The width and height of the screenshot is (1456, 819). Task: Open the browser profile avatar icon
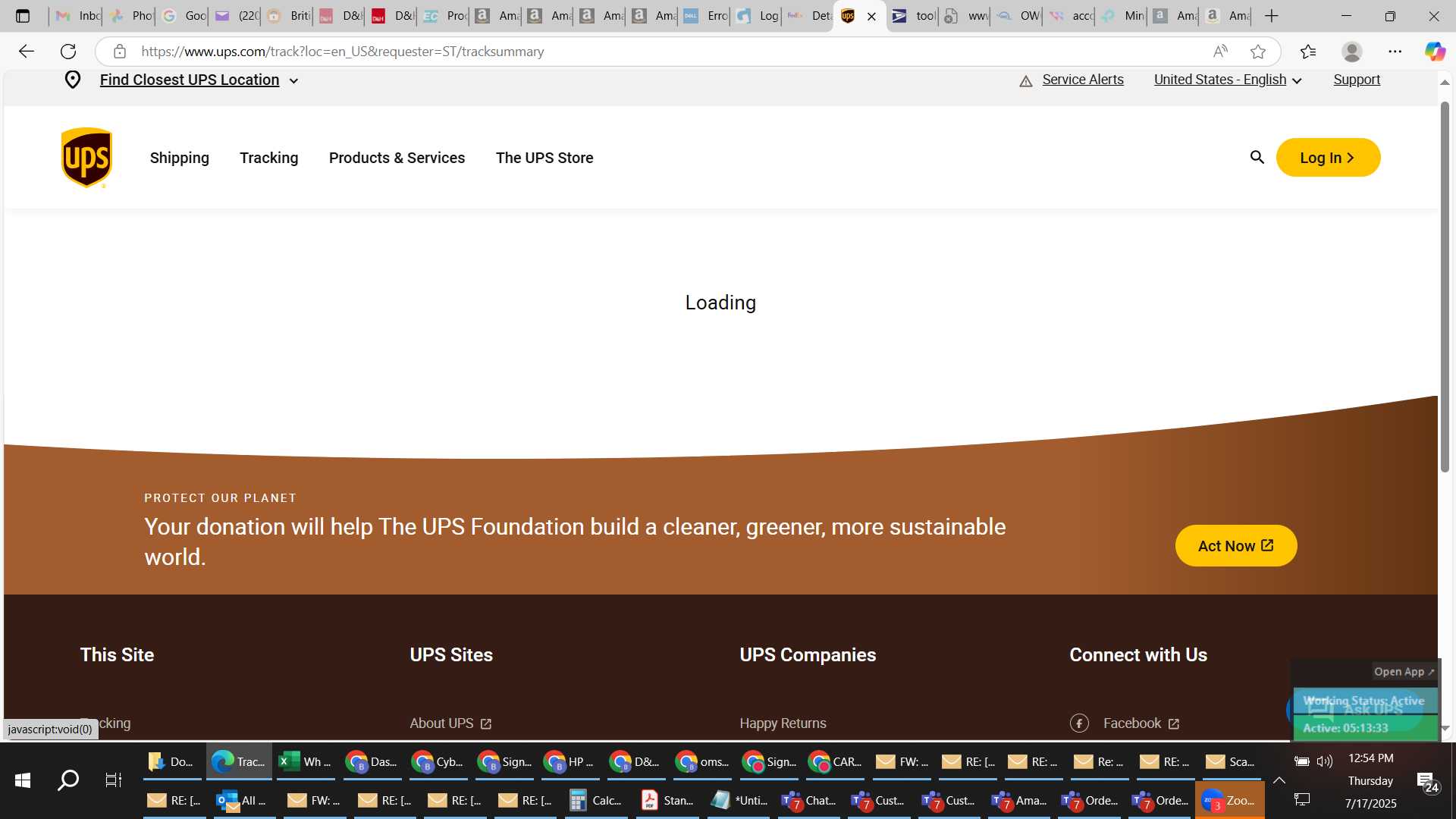point(1351,52)
